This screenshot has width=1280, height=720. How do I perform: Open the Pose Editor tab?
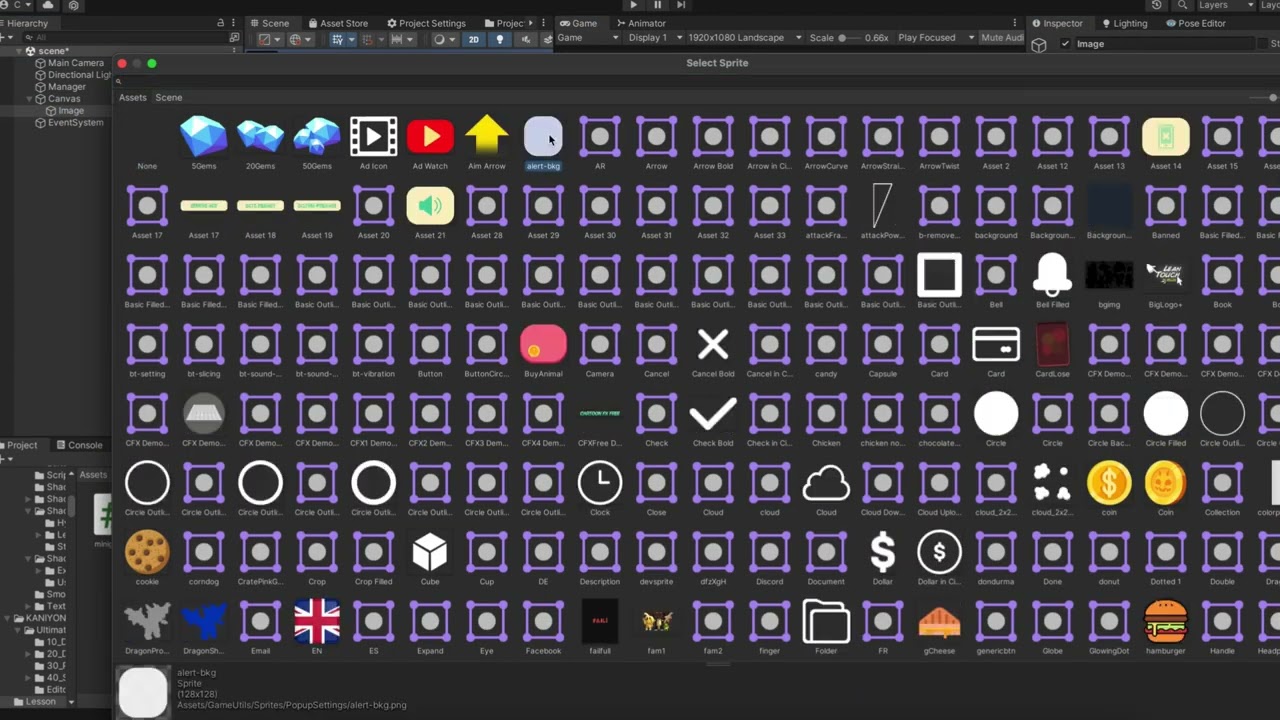coord(1195,23)
